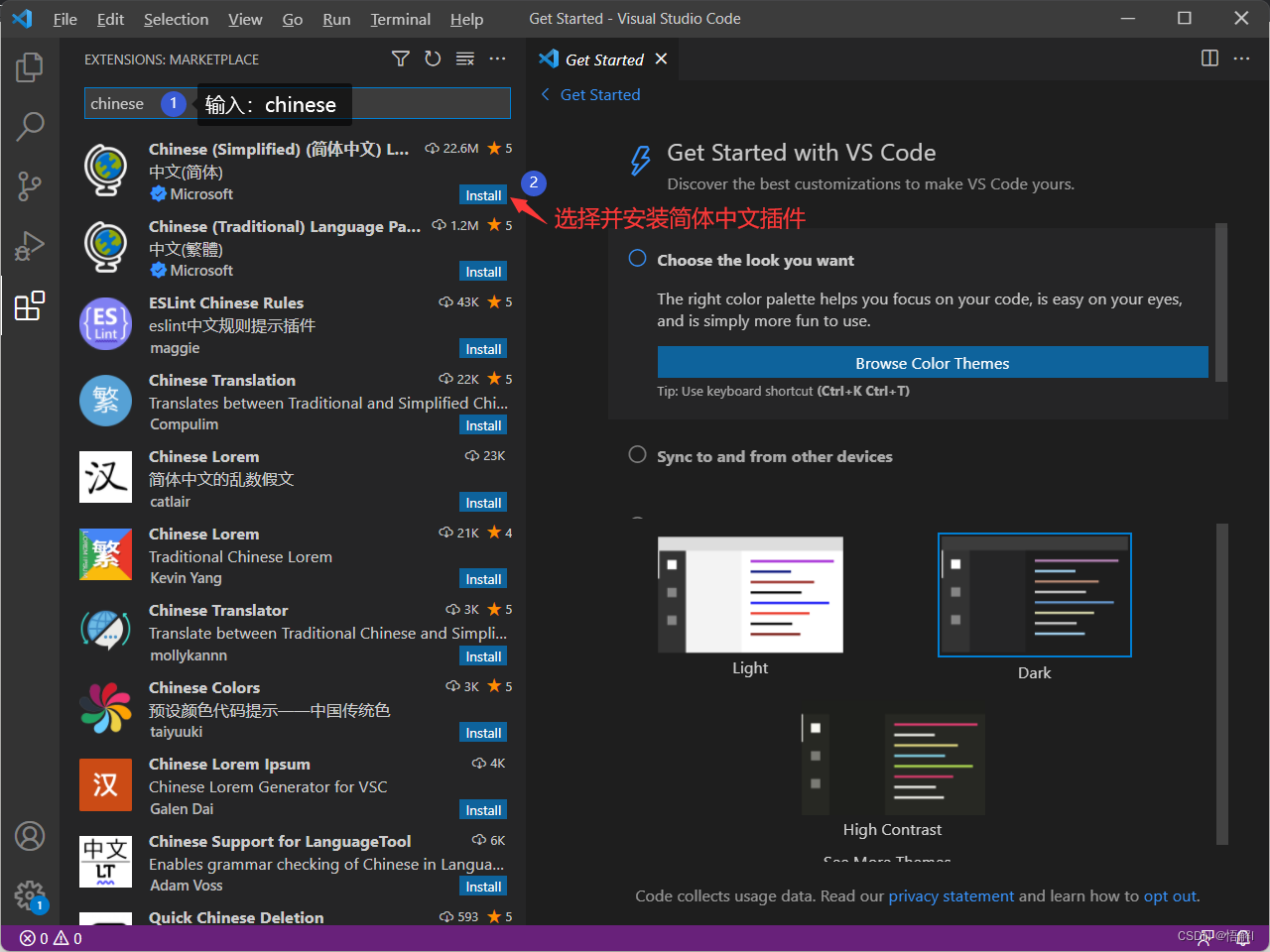The width and height of the screenshot is (1270, 952).
Task: Click the Chinese (Traditional) globe icon
Action: click(106, 247)
